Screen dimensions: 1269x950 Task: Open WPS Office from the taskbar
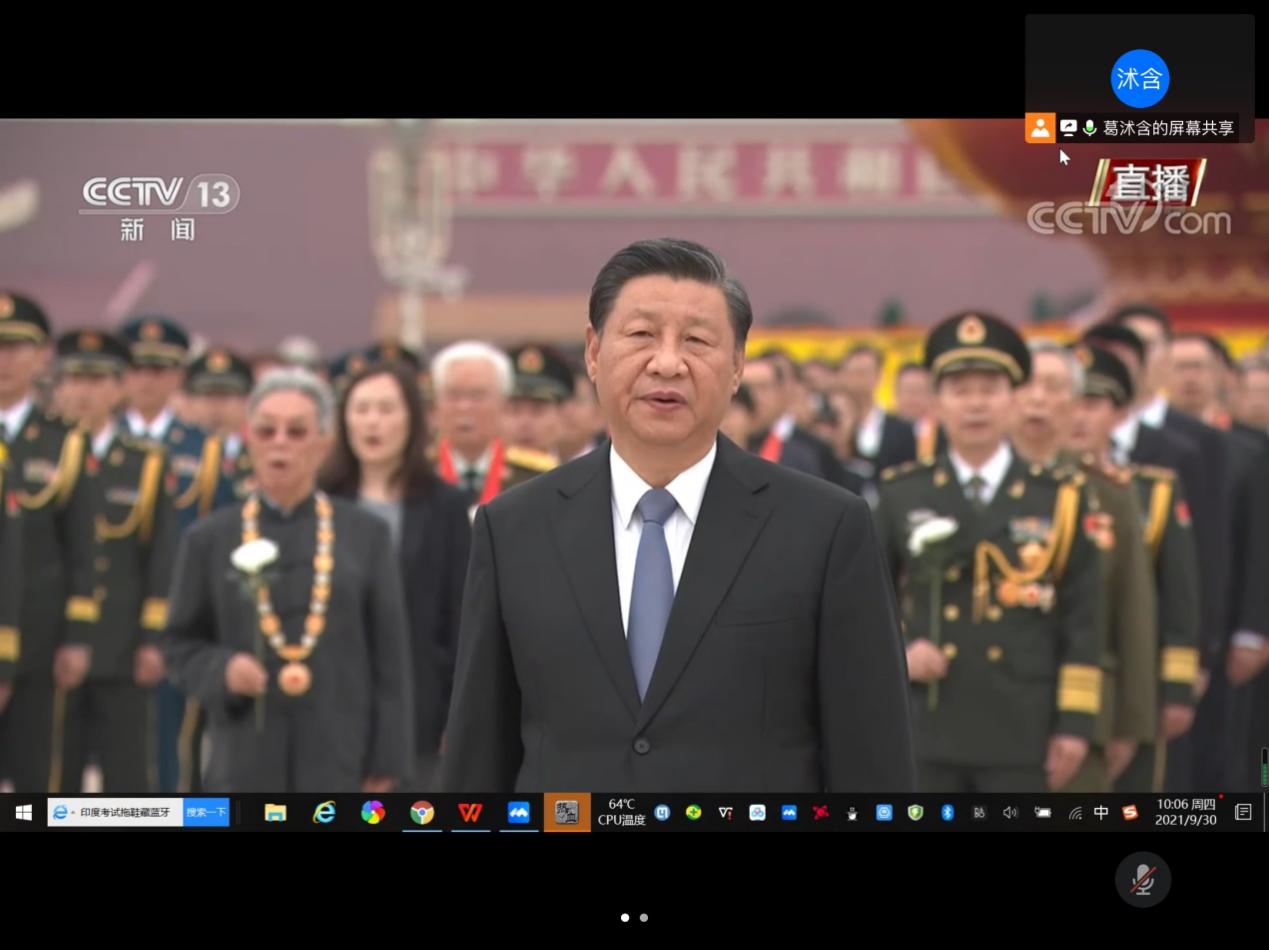[x=470, y=812]
